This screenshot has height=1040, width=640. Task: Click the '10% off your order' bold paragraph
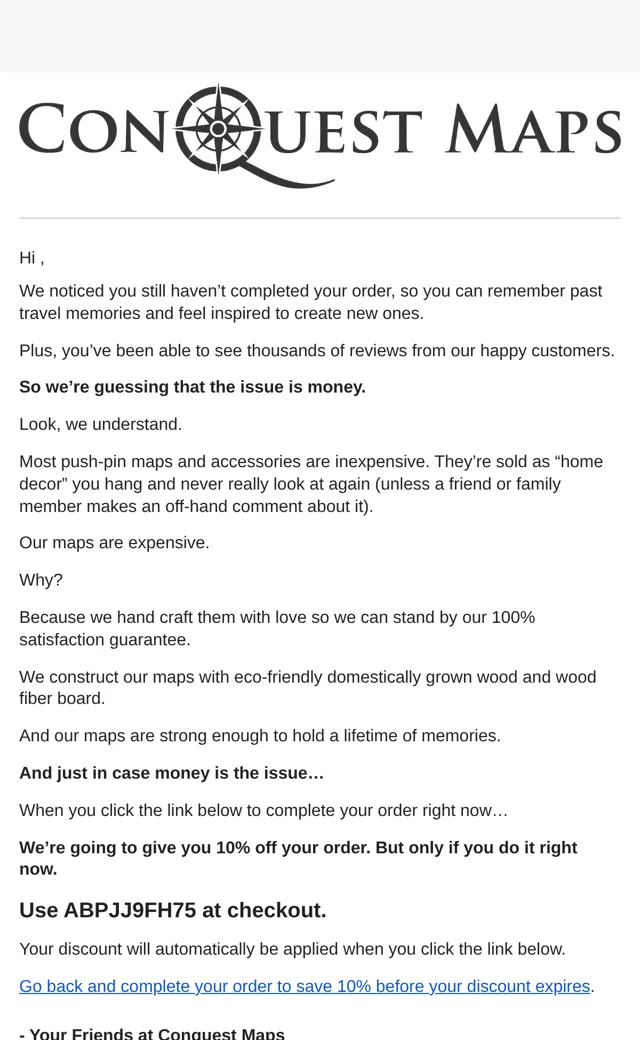pyautogui.click(x=298, y=858)
